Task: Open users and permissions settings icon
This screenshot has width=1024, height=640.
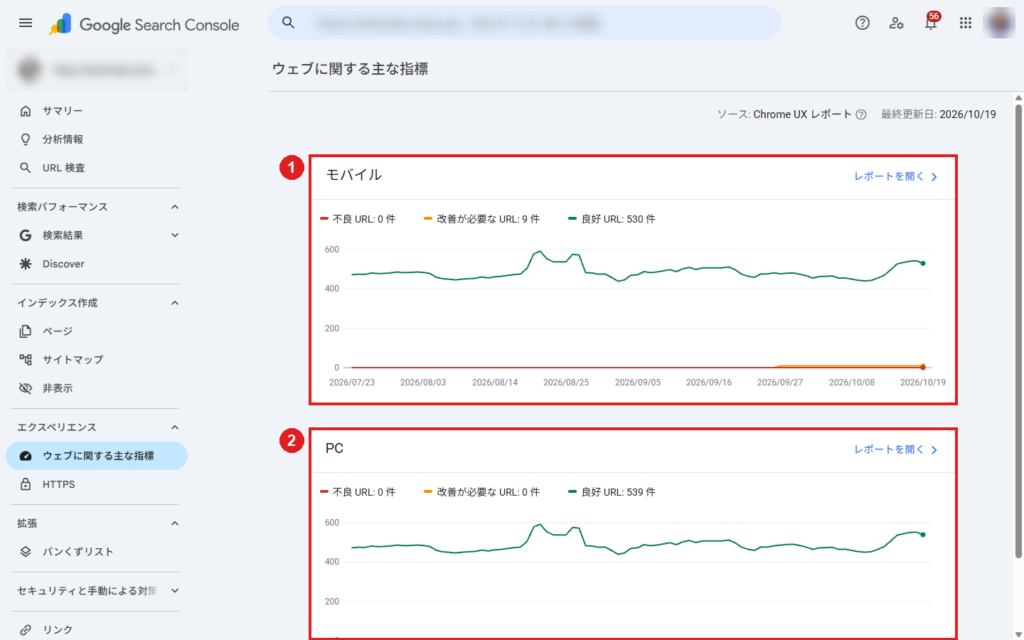Action: point(896,23)
